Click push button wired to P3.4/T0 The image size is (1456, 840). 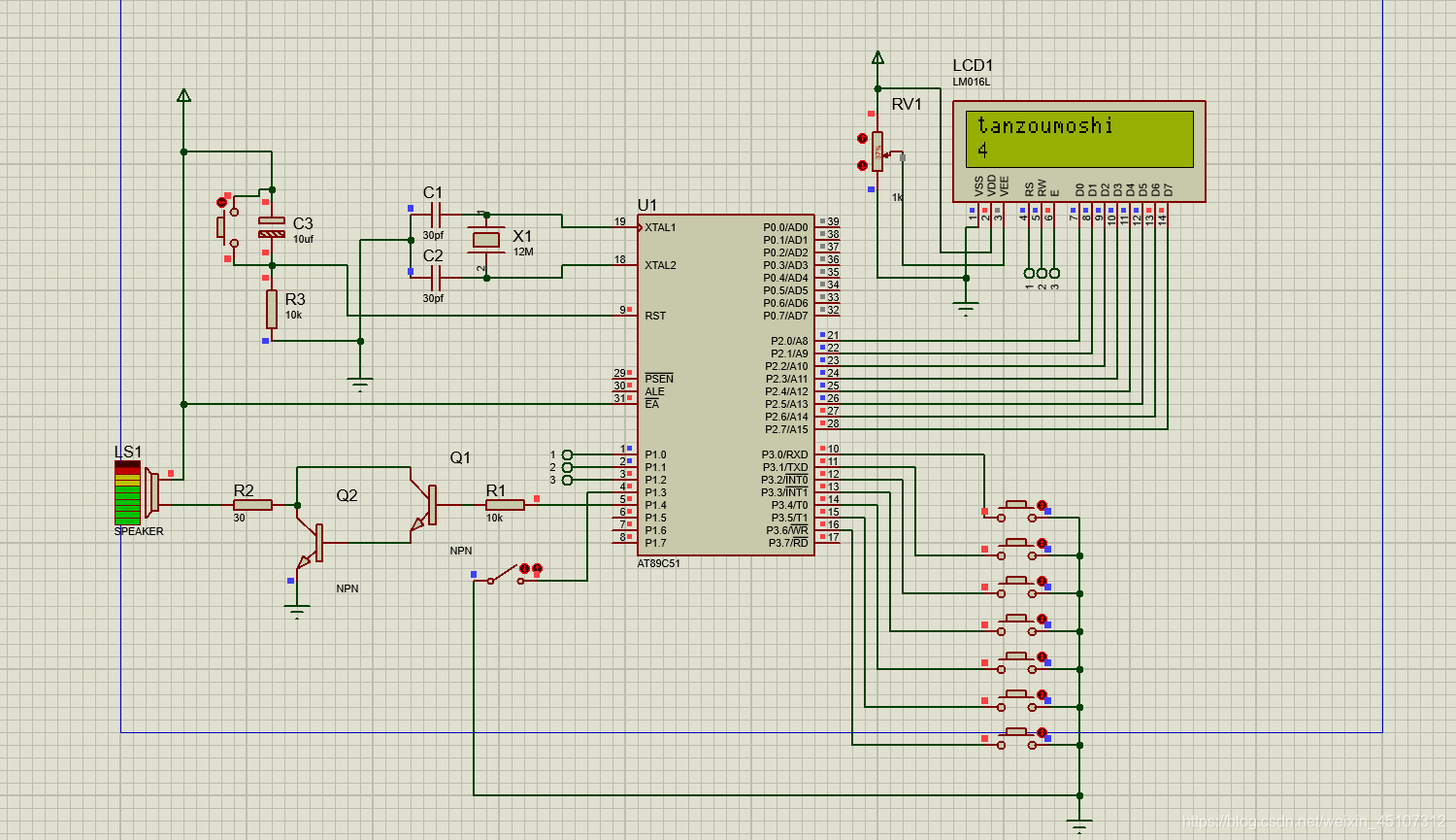coord(1016,661)
